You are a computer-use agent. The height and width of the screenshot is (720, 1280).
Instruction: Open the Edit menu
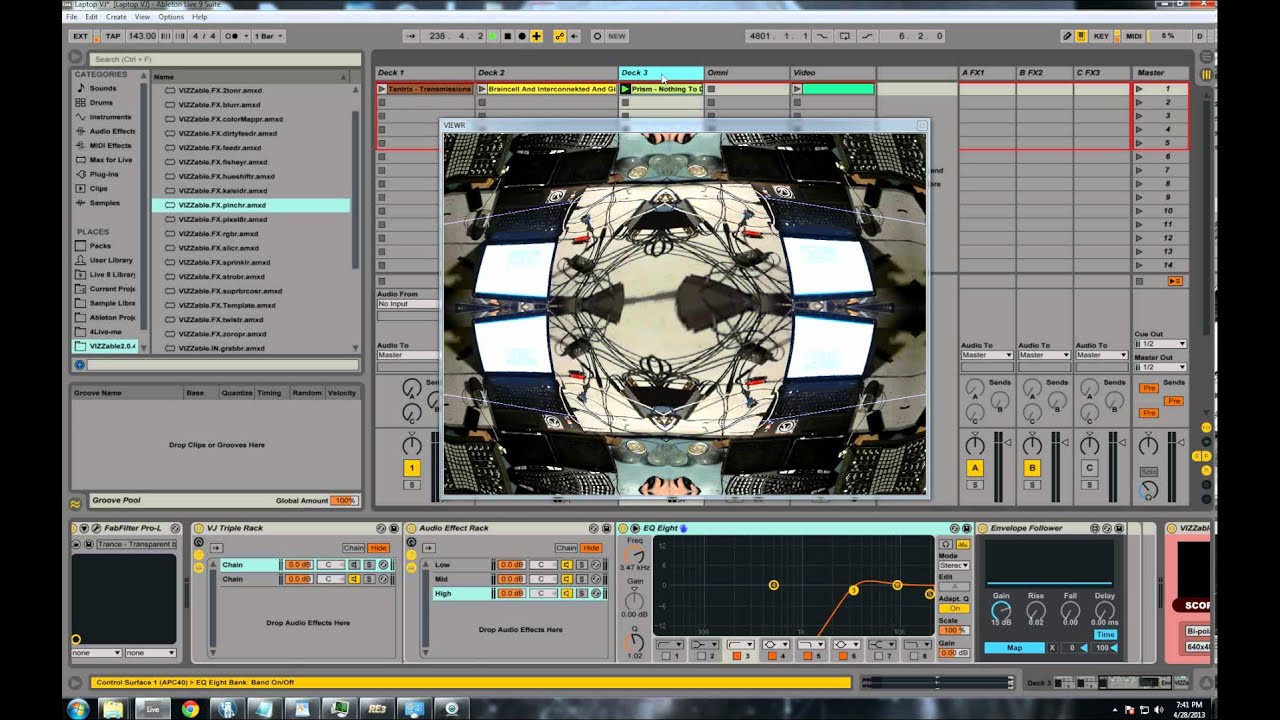coord(92,17)
